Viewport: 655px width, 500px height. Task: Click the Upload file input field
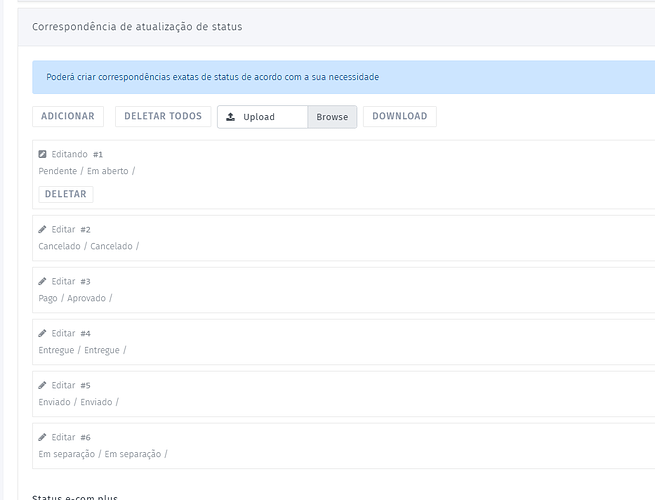coord(263,117)
